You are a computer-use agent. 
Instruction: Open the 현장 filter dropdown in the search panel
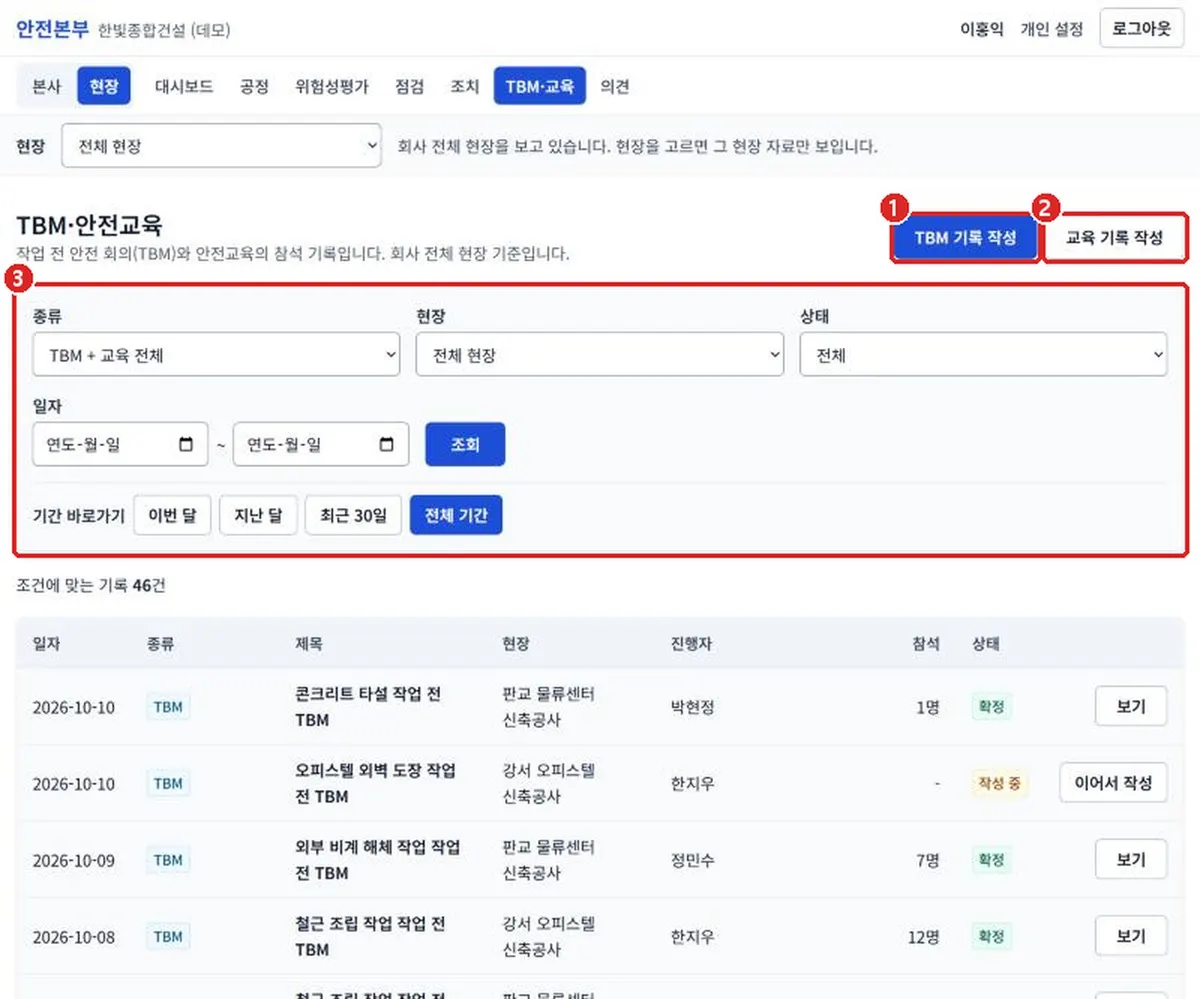coord(600,355)
